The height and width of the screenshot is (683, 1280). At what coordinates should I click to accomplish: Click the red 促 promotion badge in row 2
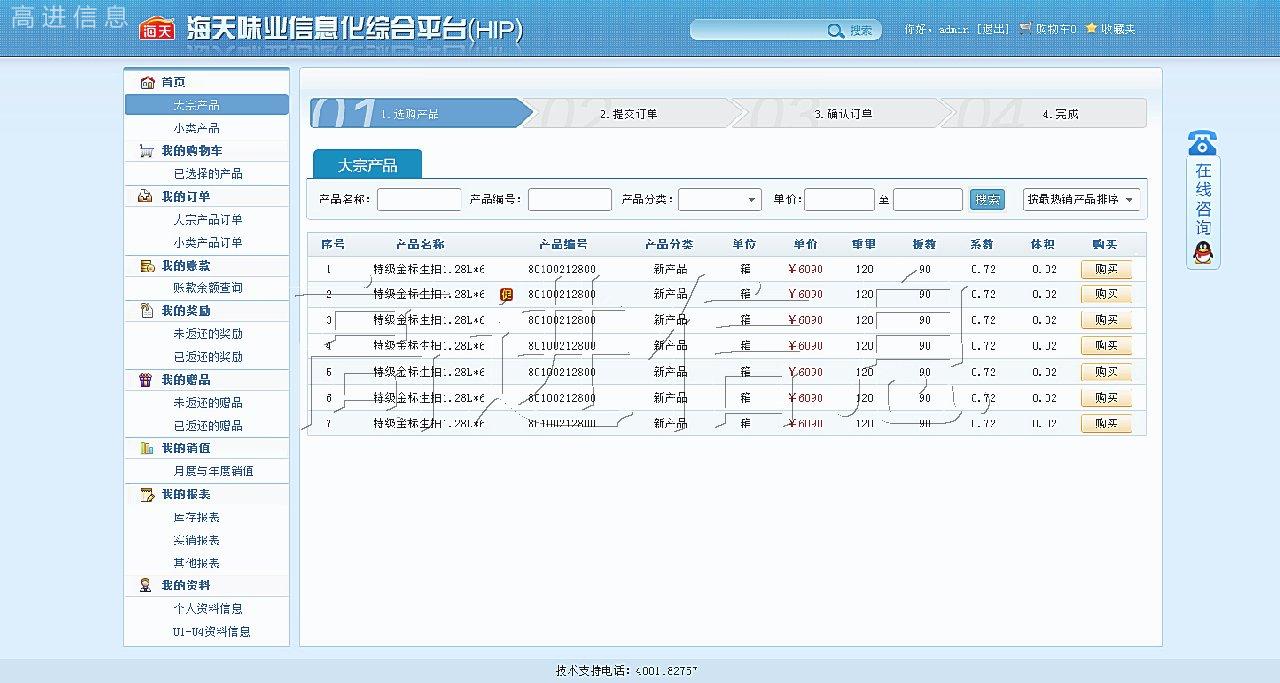pos(506,294)
